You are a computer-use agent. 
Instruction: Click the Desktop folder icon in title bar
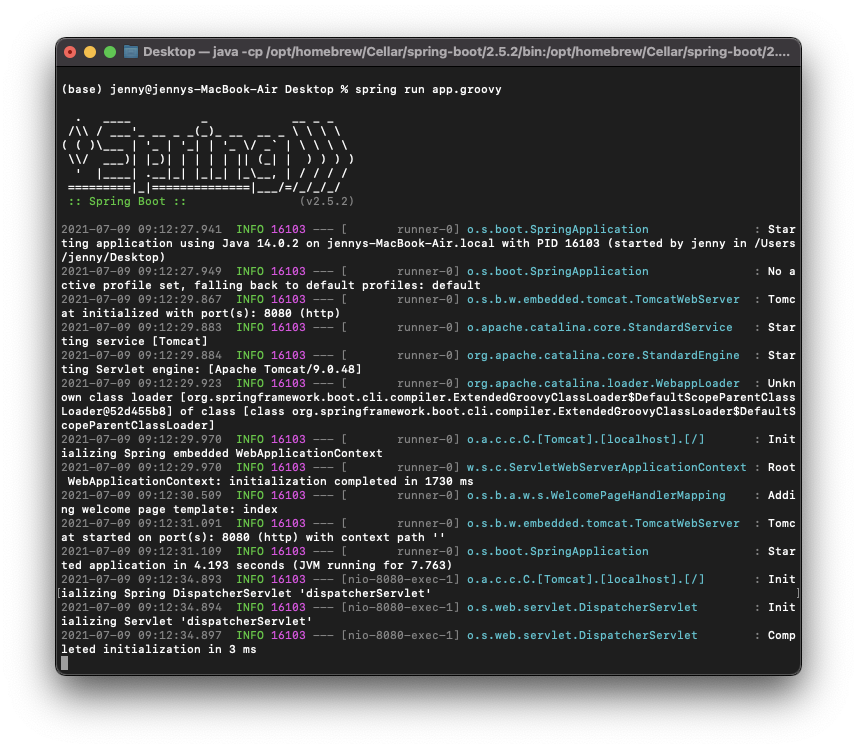coord(131,51)
